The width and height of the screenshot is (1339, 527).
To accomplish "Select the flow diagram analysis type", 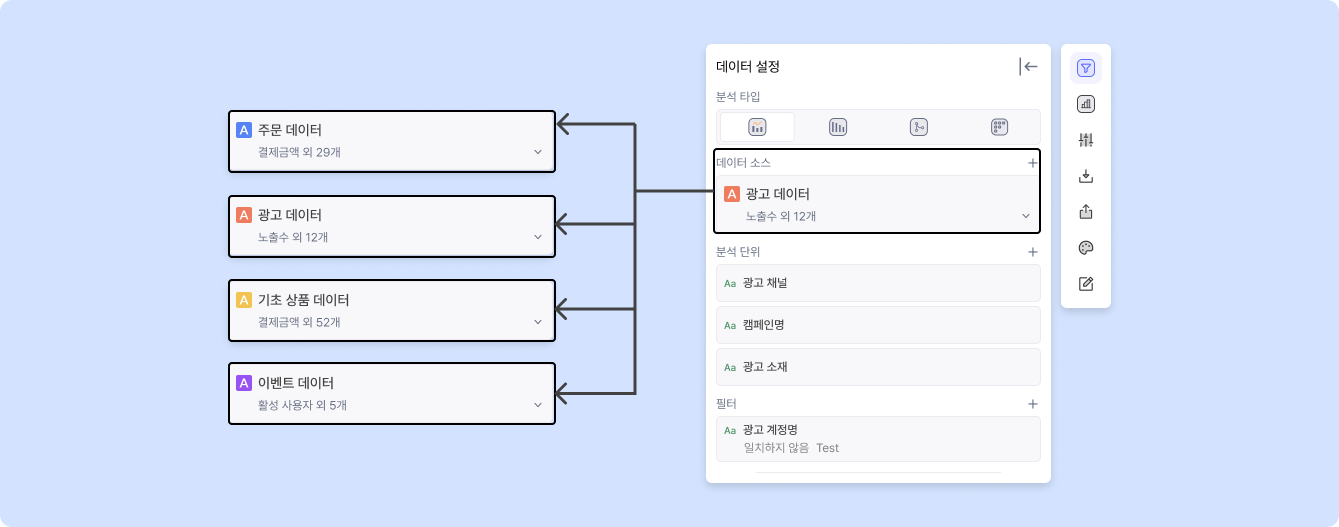I will pos(919,127).
